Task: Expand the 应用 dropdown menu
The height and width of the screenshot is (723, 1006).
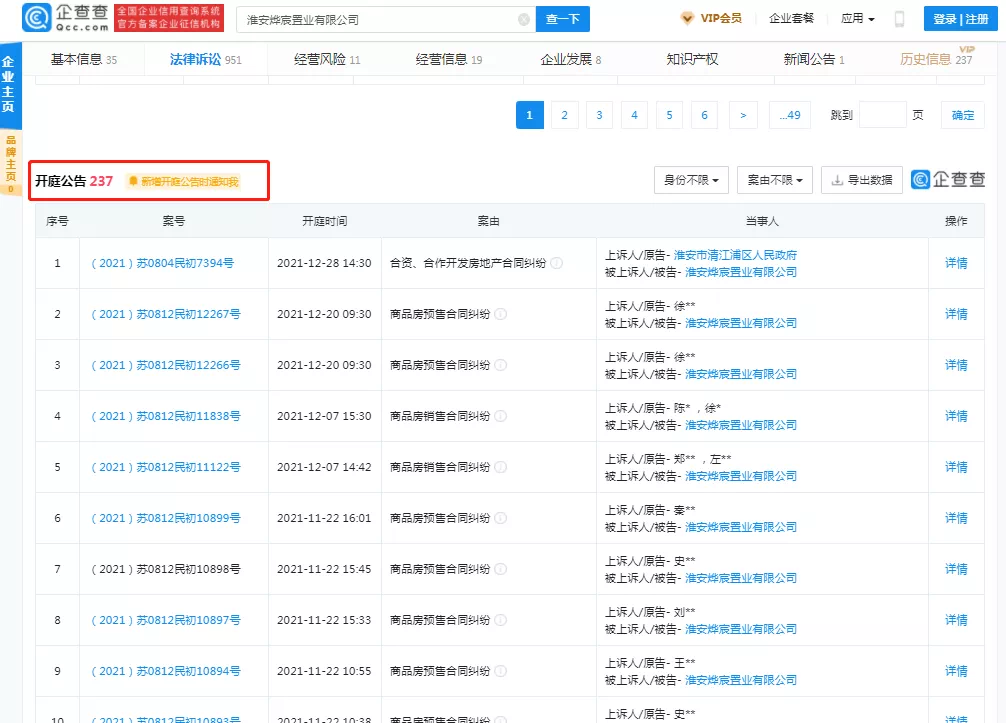Action: click(857, 19)
